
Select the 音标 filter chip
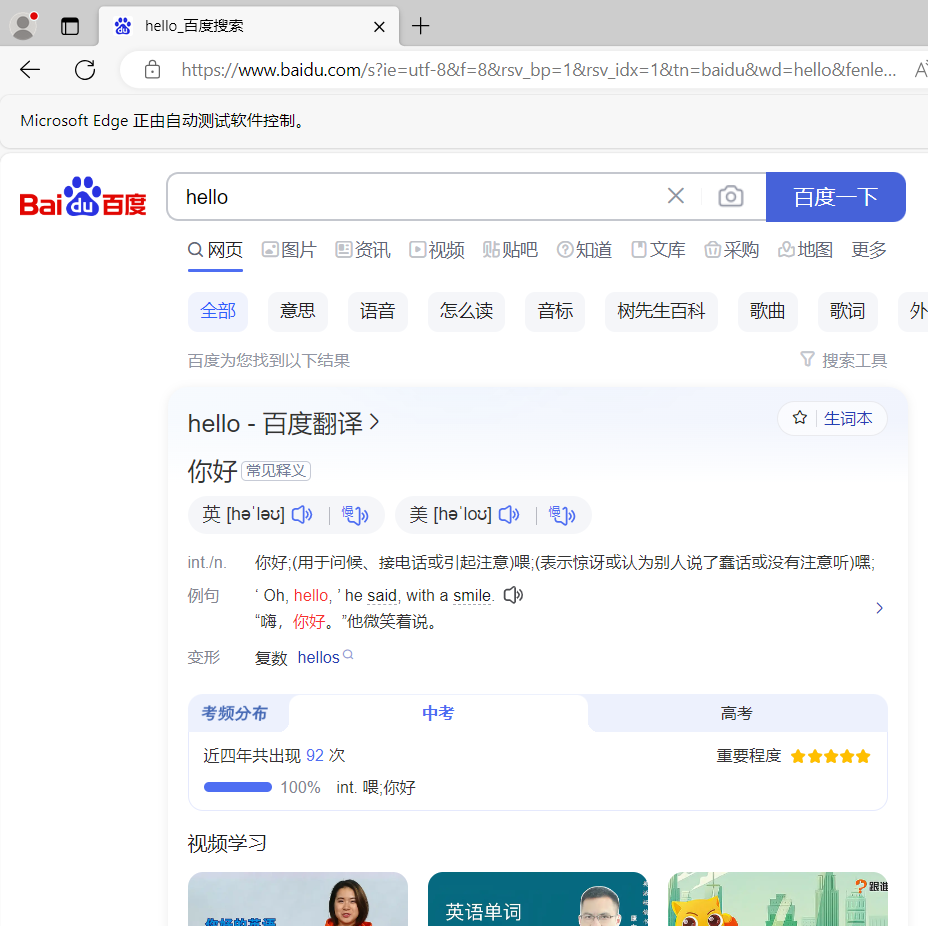[x=555, y=311]
